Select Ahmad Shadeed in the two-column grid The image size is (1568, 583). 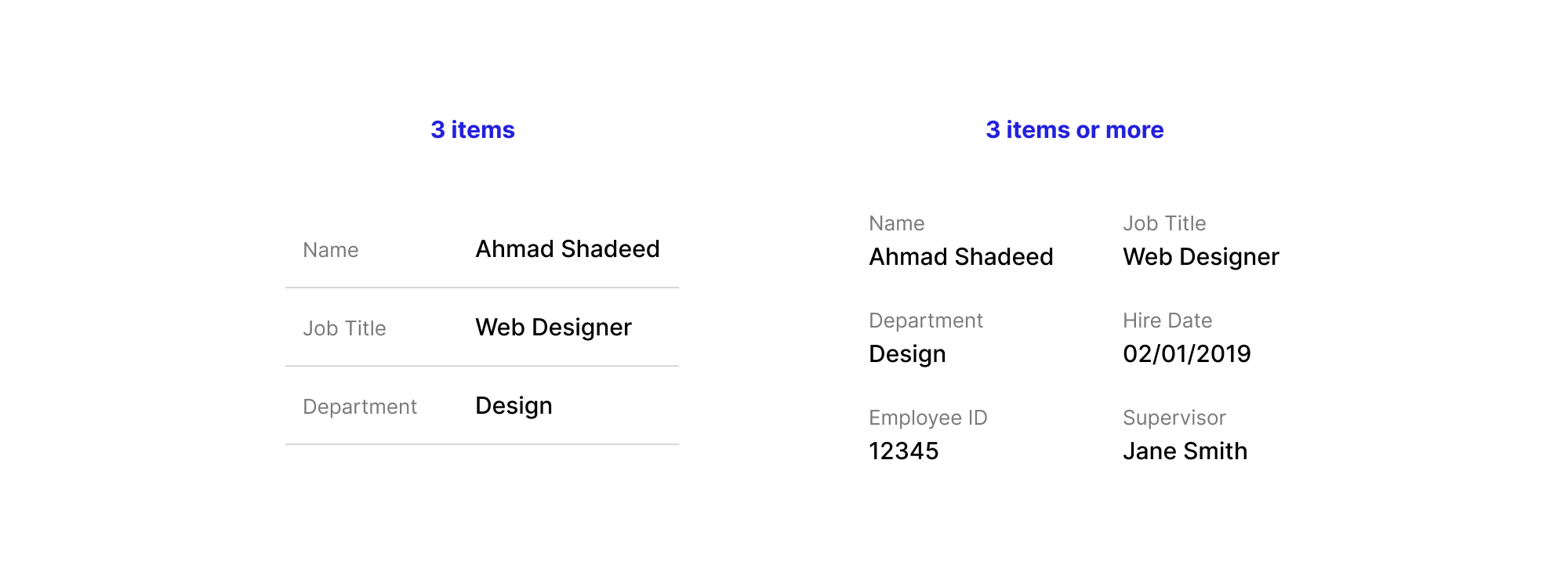tap(960, 257)
